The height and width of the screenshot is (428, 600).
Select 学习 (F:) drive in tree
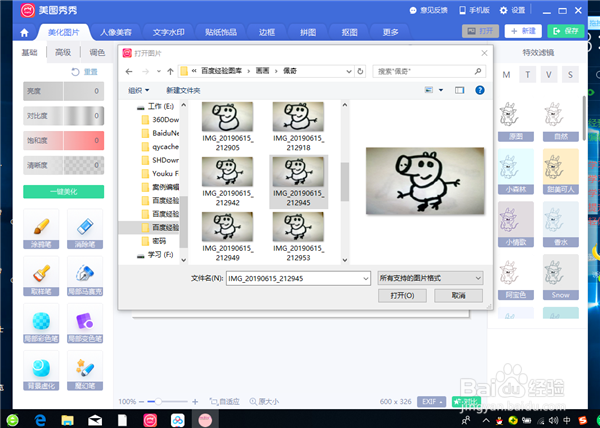tap(160, 255)
